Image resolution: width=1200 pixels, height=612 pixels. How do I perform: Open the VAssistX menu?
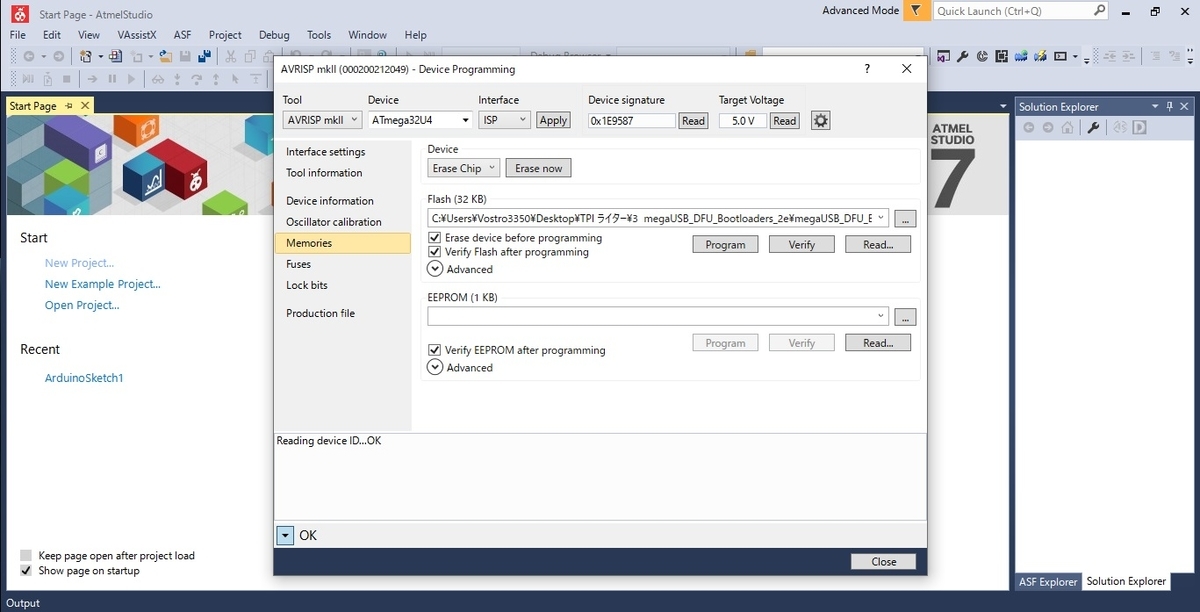137,34
